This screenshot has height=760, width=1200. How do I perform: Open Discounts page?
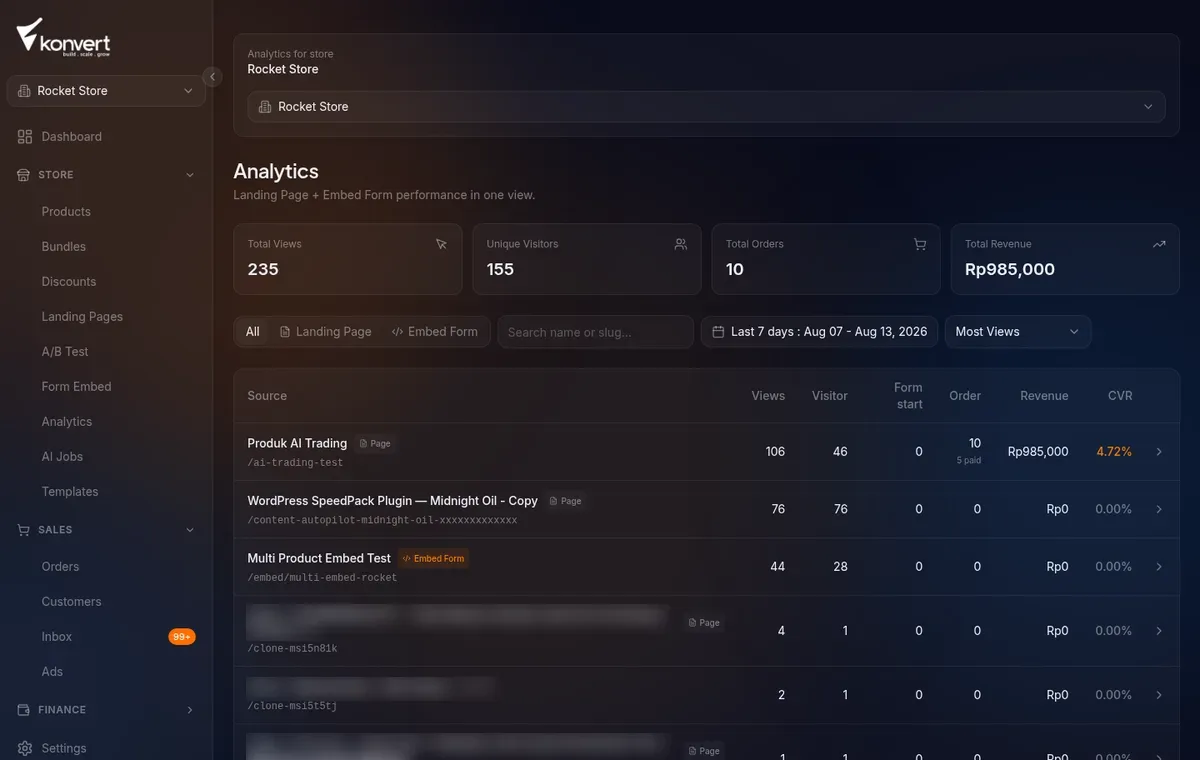point(69,282)
